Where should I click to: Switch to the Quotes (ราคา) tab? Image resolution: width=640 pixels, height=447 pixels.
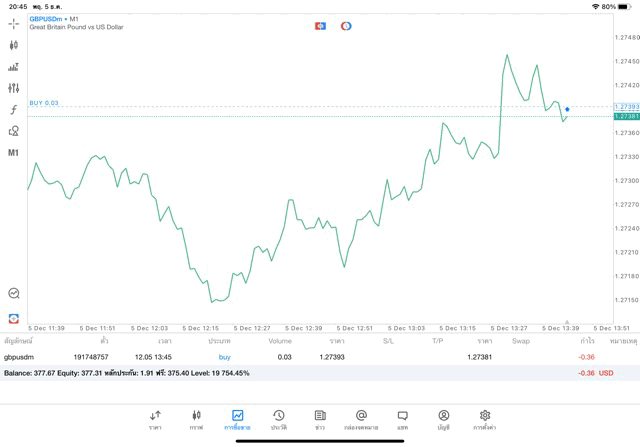tap(155, 418)
